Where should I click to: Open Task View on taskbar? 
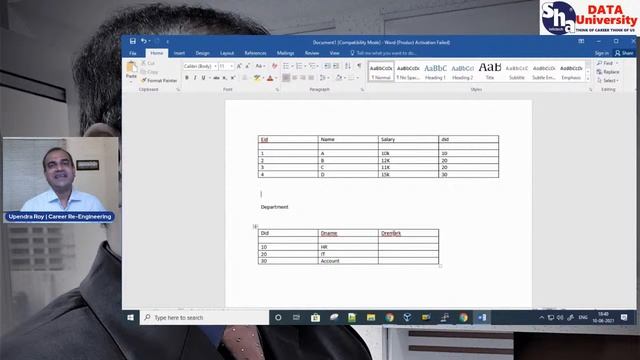pyautogui.click(x=296, y=317)
